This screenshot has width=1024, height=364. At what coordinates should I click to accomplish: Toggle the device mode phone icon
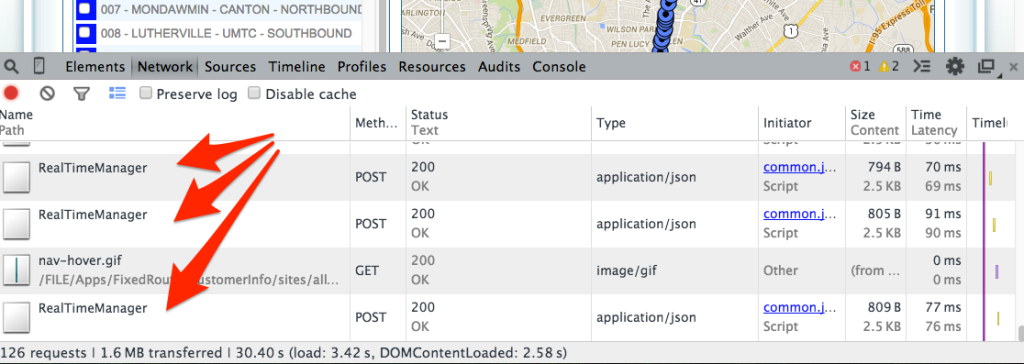pos(39,66)
